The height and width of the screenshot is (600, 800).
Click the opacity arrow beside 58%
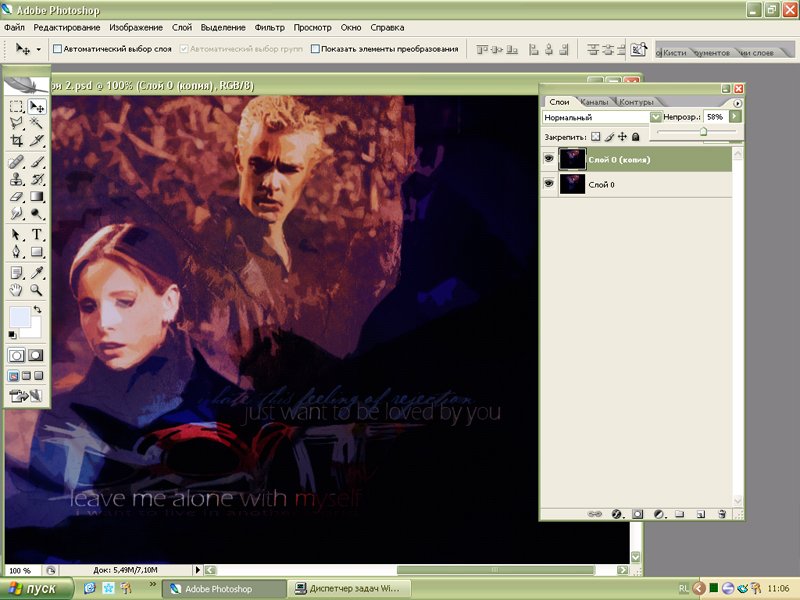(x=737, y=117)
